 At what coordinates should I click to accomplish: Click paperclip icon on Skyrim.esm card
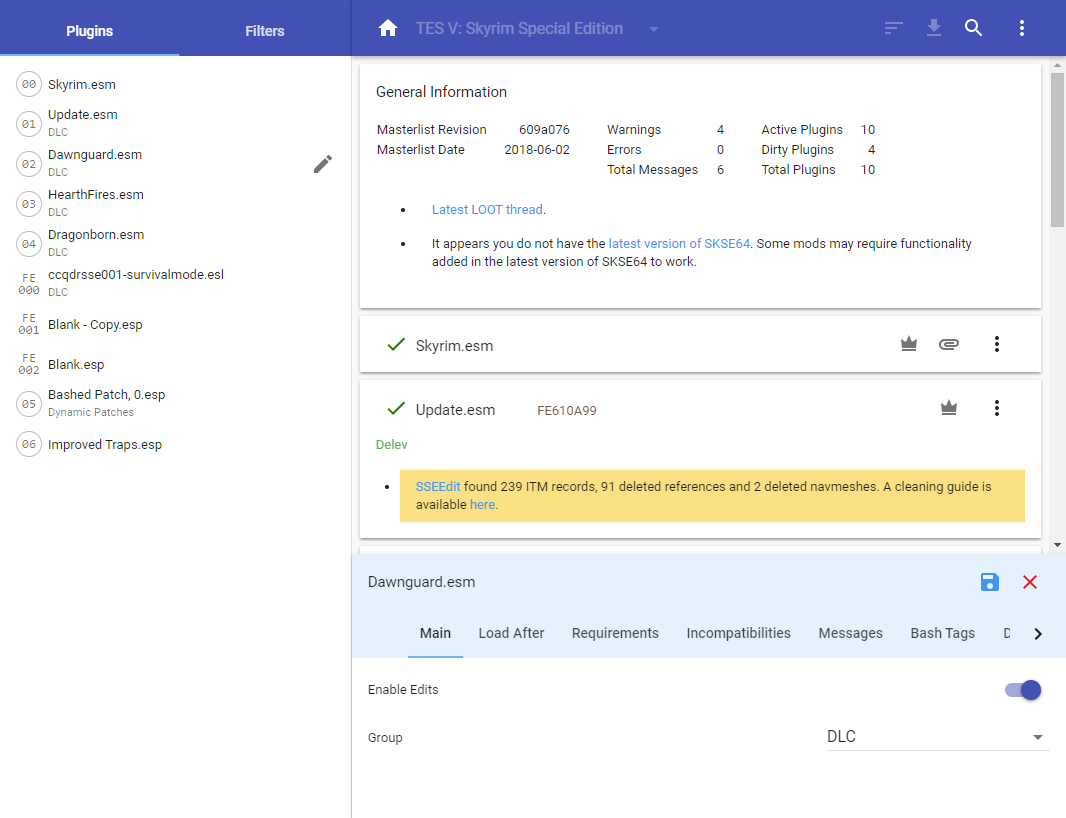coord(949,344)
